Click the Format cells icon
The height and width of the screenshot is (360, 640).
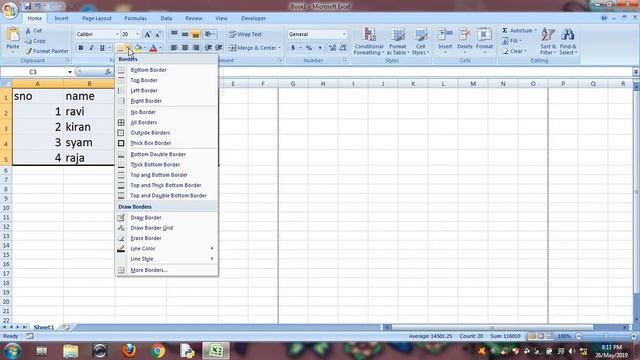(x=484, y=34)
